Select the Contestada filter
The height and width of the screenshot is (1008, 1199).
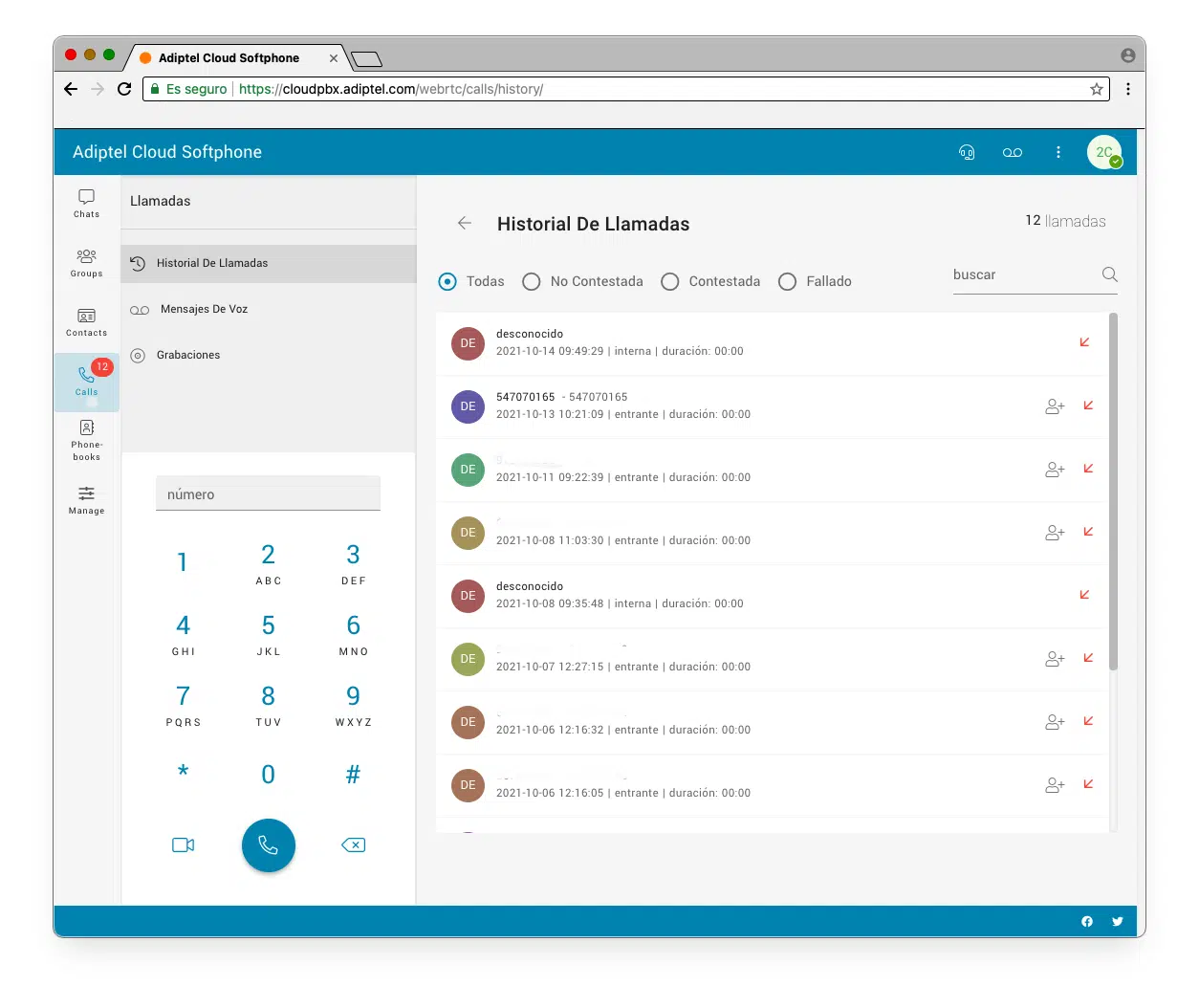(710, 281)
